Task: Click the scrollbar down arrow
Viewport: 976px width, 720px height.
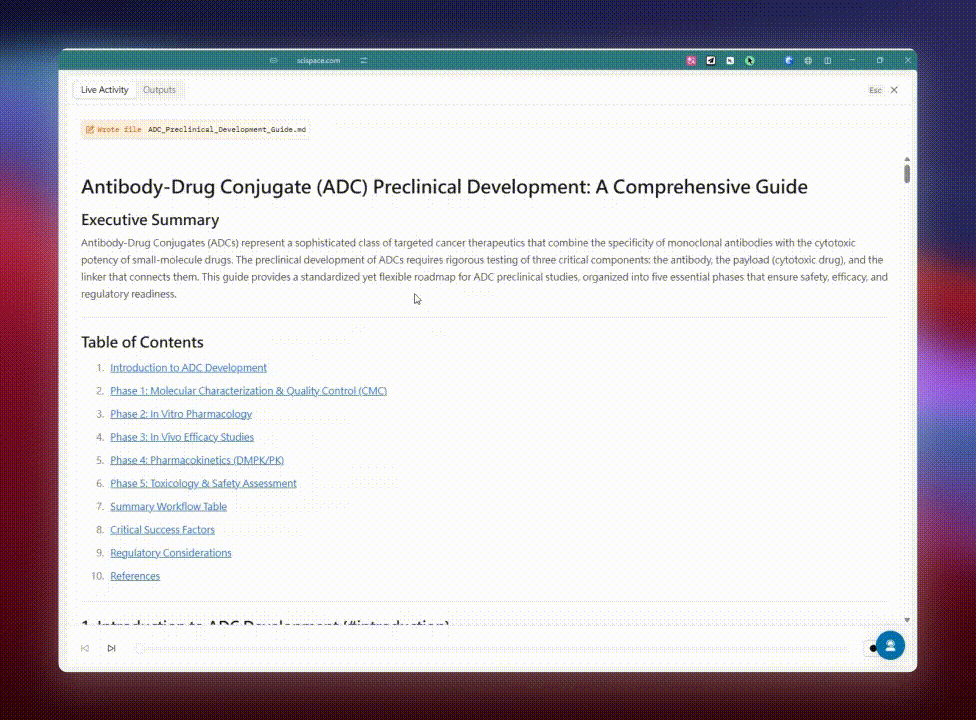Action: point(907,620)
